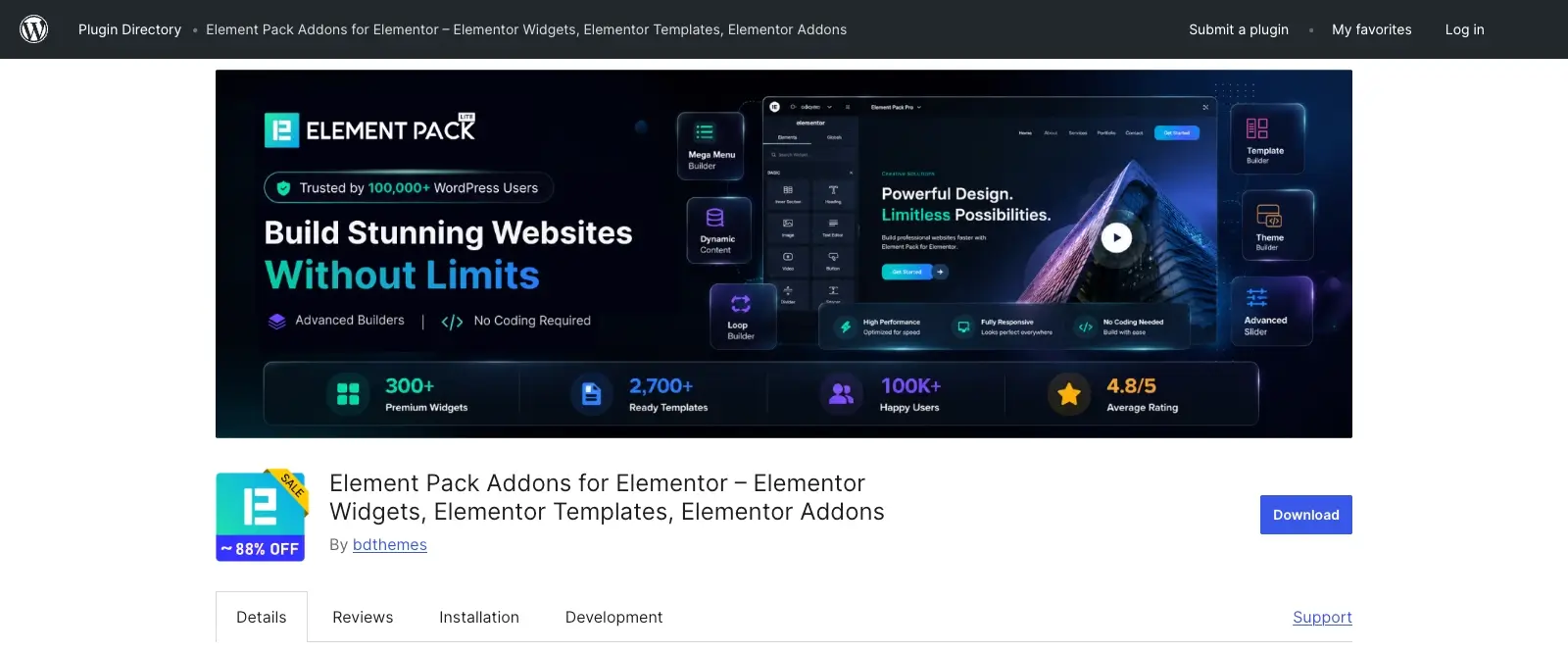Open Submit a plugin page

1239,29
